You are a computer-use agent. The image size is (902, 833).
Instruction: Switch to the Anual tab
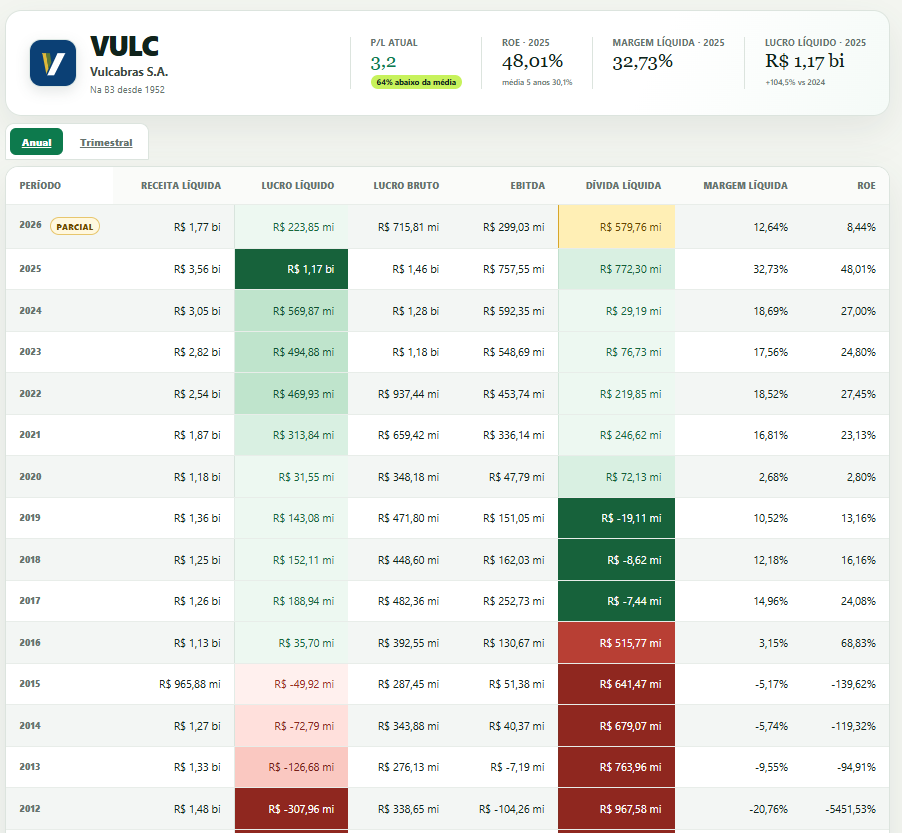(x=36, y=142)
